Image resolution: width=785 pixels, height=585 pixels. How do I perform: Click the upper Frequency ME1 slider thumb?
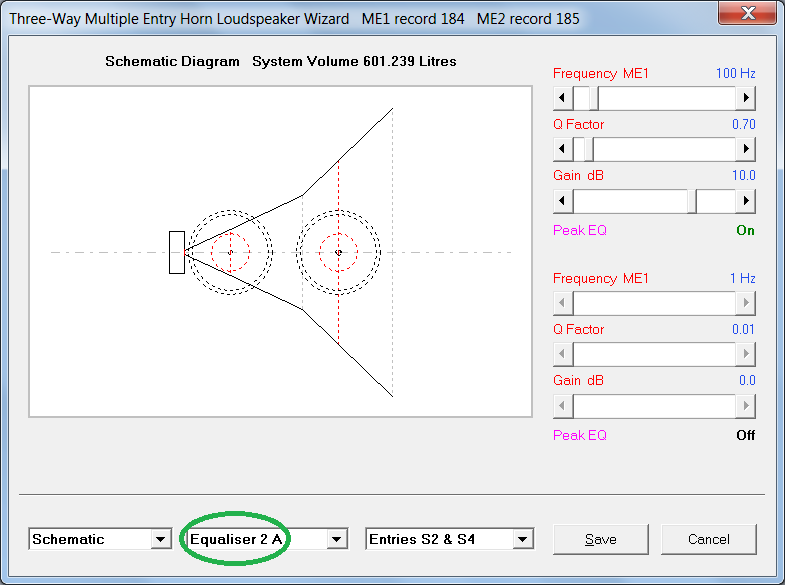(x=594, y=98)
